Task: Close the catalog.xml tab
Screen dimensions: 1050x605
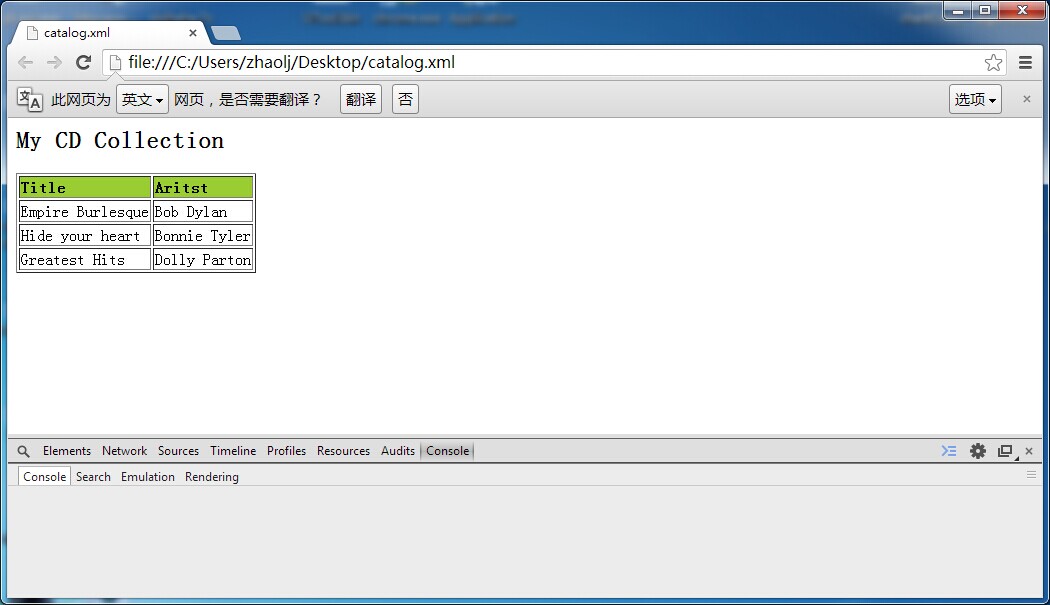Action: 193,33
